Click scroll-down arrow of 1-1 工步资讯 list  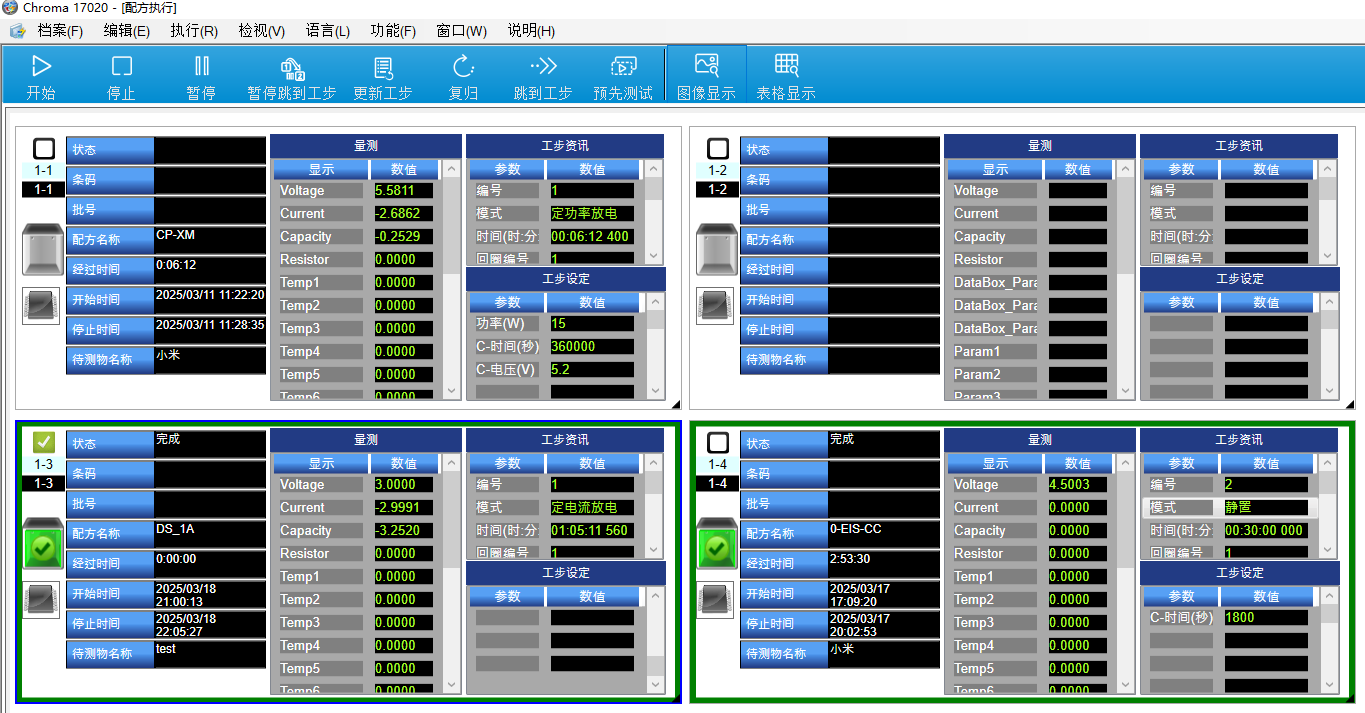[x=655, y=256]
